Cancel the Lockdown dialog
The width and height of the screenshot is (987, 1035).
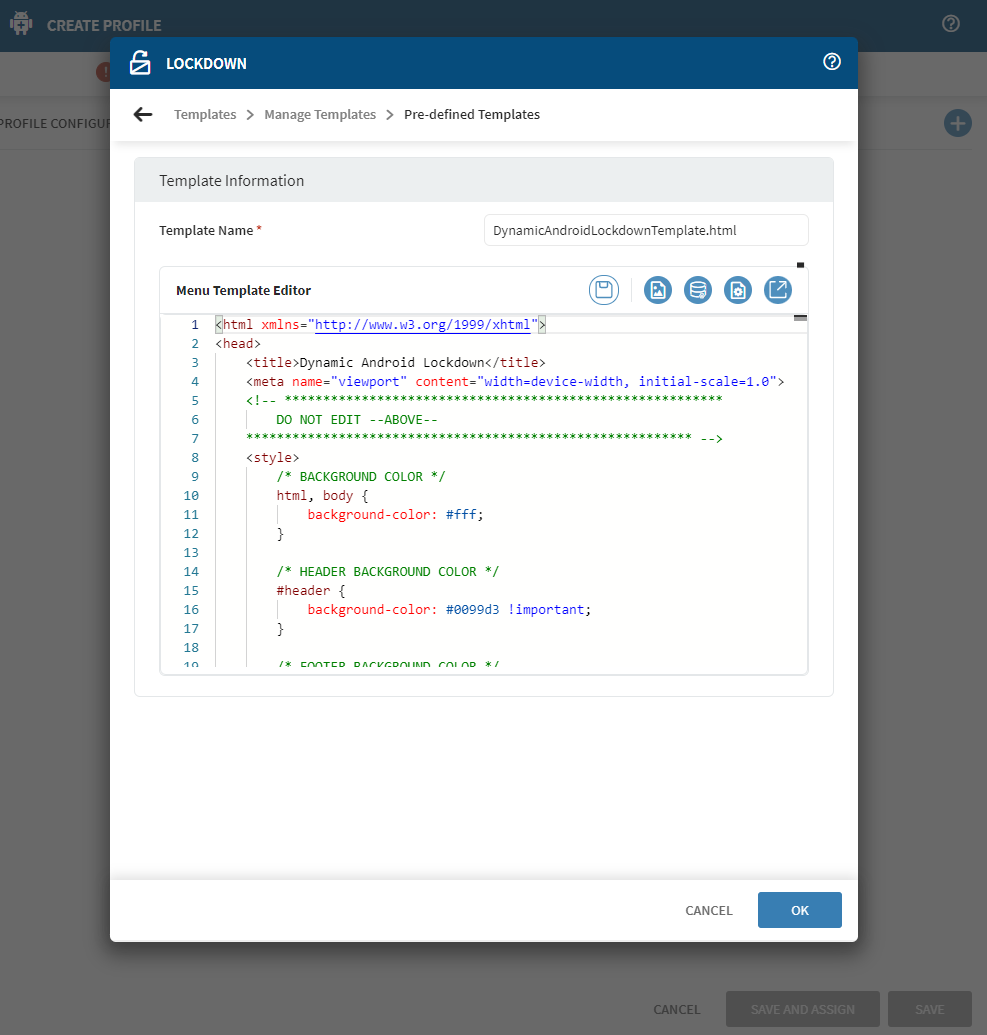click(x=708, y=910)
